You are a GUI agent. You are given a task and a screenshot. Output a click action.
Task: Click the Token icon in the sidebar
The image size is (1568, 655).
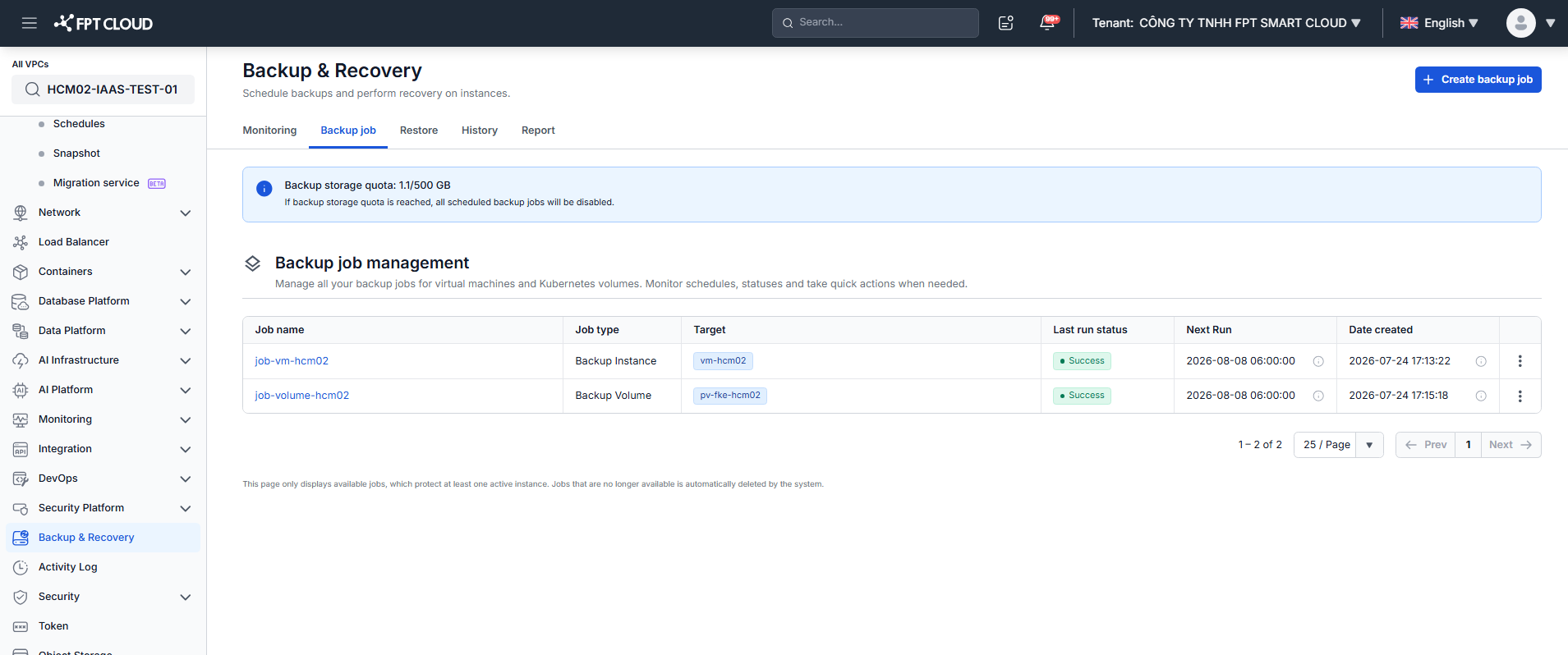[x=21, y=626]
